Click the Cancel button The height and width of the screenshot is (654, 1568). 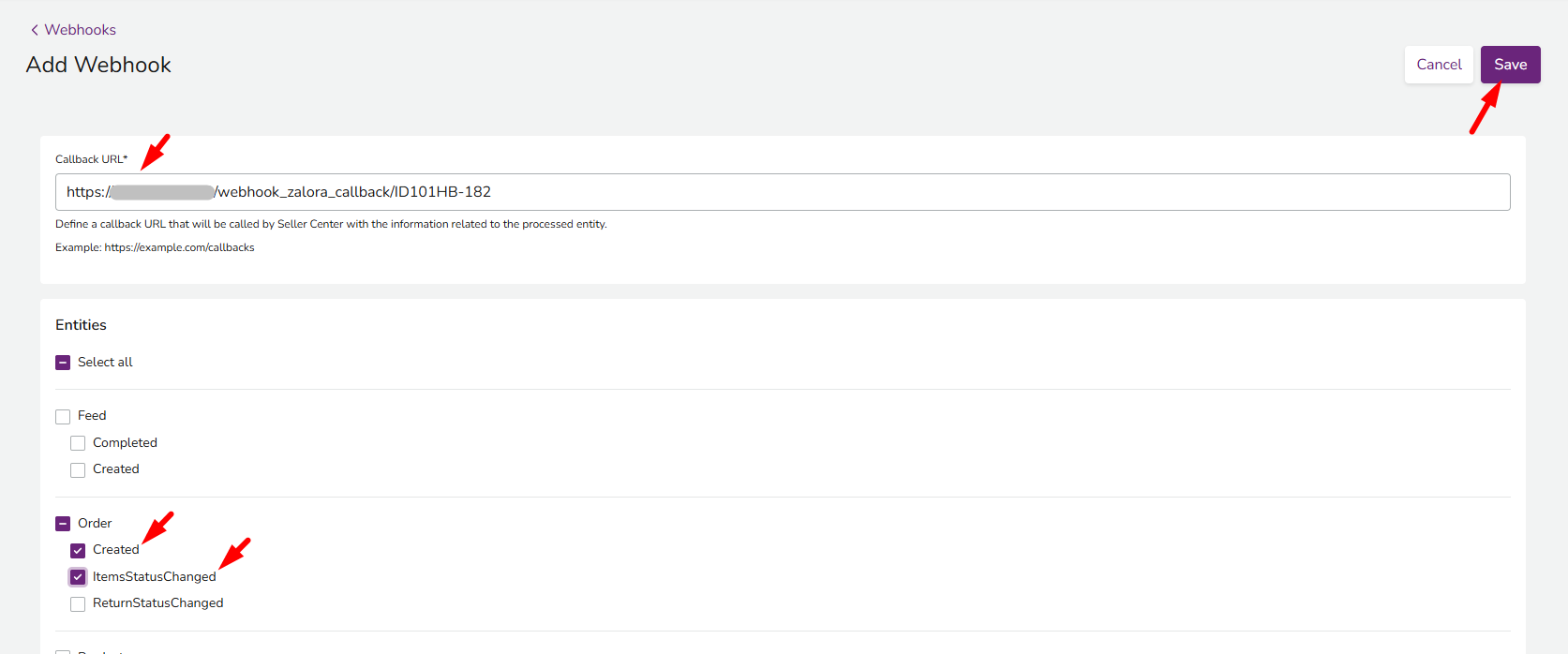click(1439, 65)
